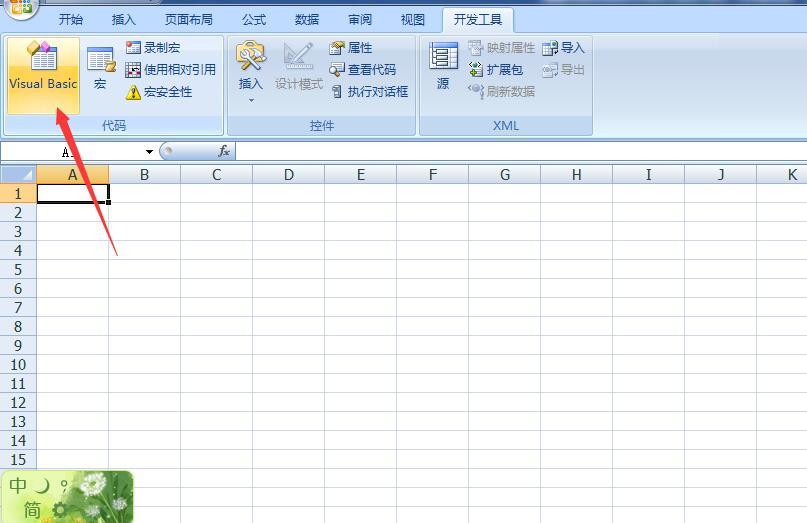Image resolution: width=807 pixels, height=523 pixels.
Task: Toggle 设计模式 design mode
Action: (299, 67)
